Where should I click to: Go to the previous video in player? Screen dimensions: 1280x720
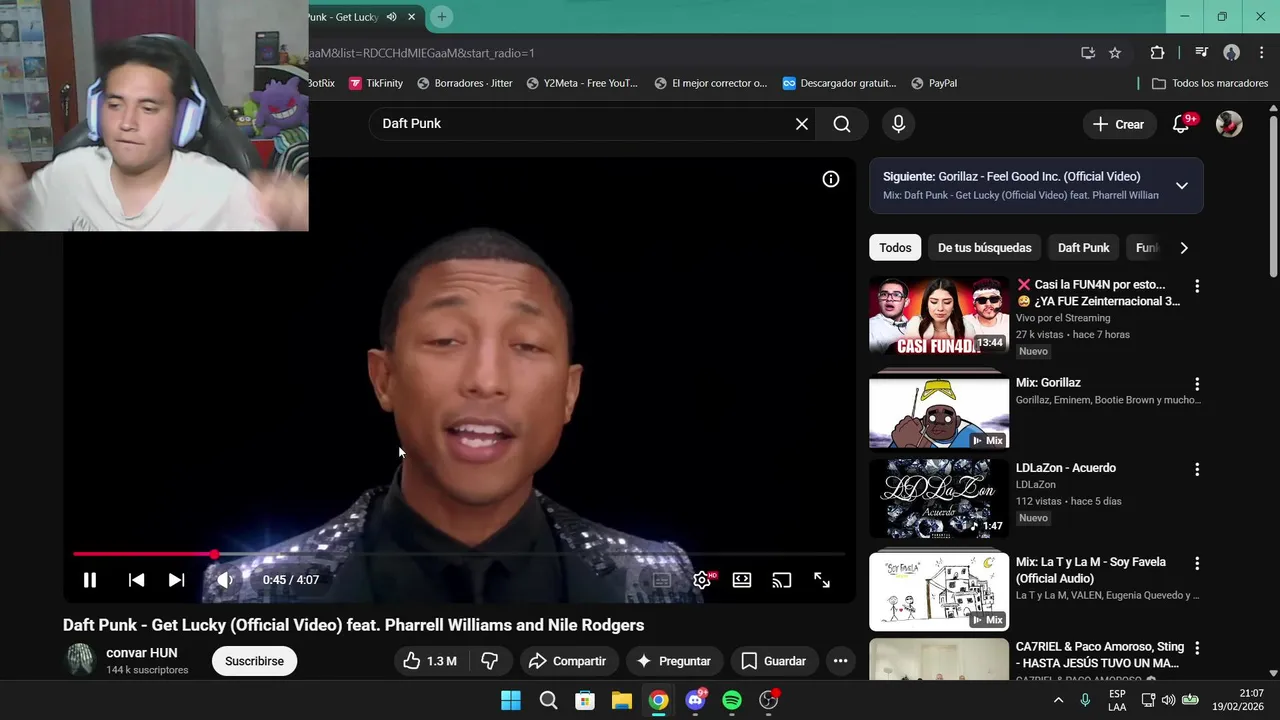coord(137,580)
